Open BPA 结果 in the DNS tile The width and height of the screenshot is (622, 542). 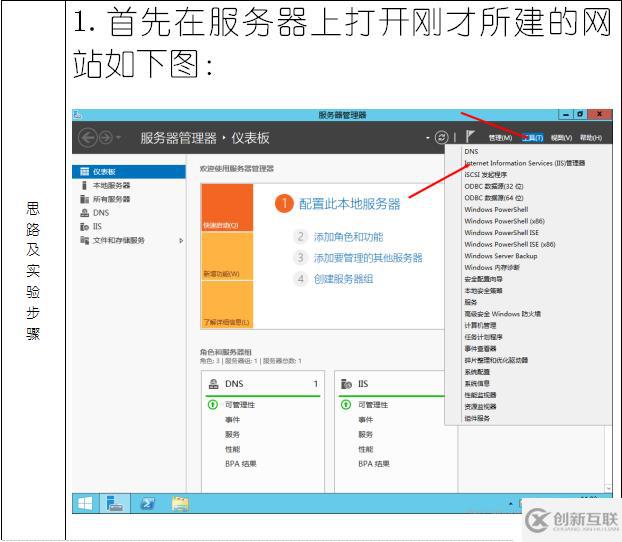tap(241, 463)
